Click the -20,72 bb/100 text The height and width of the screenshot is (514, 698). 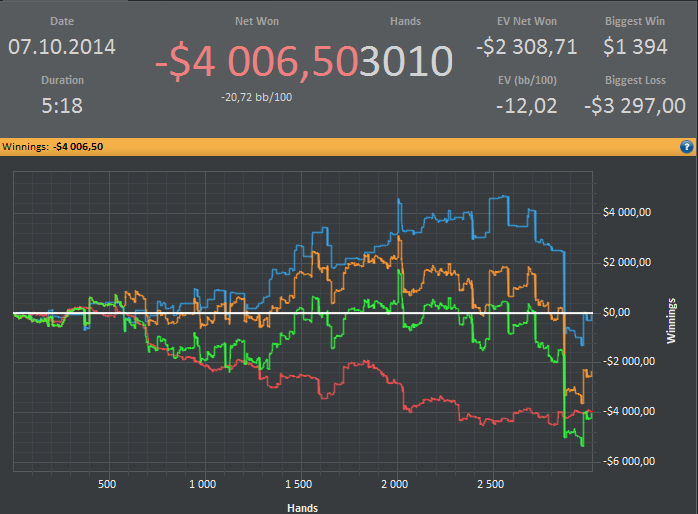click(257, 97)
